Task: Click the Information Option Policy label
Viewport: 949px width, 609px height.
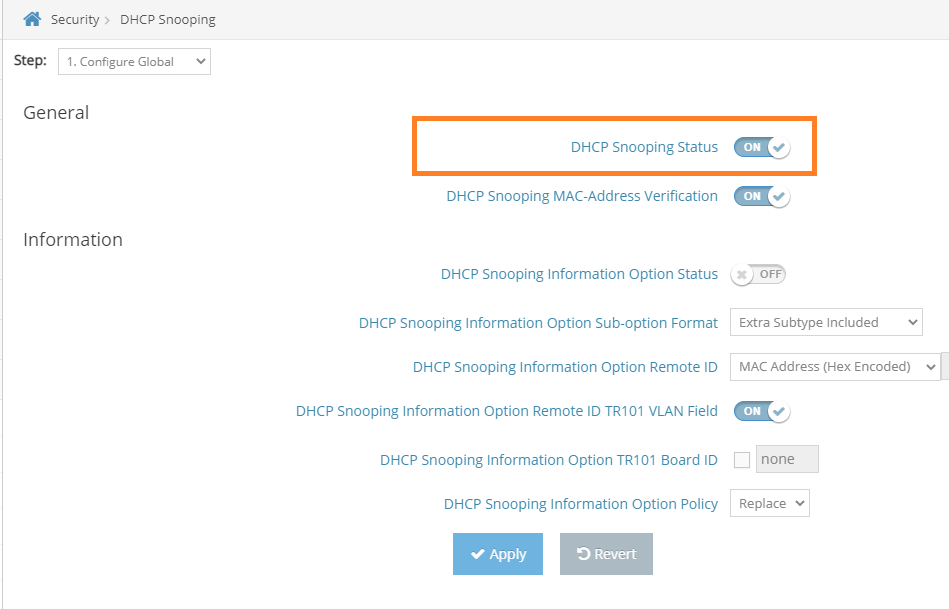Action: (581, 504)
